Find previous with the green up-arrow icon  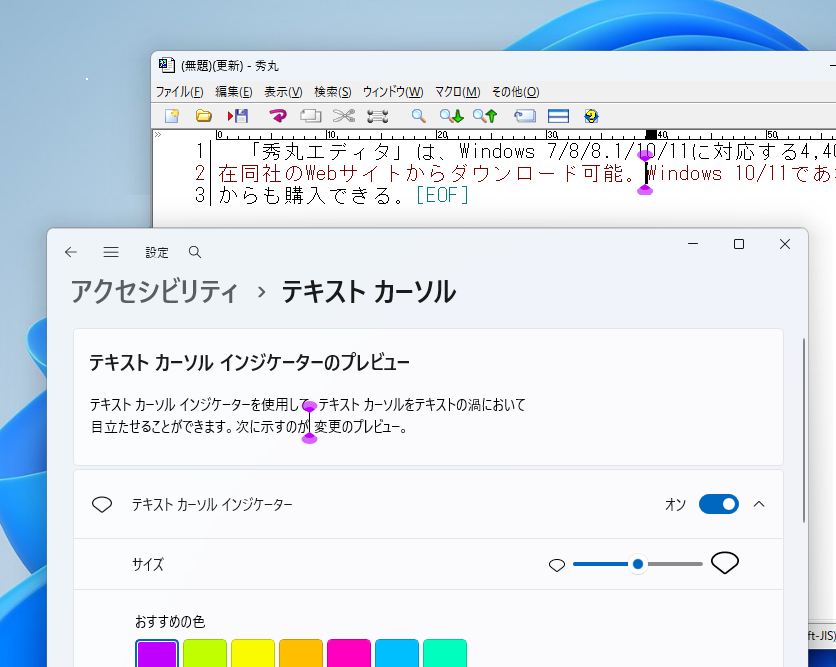pyautogui.click(x=485, y=116)
